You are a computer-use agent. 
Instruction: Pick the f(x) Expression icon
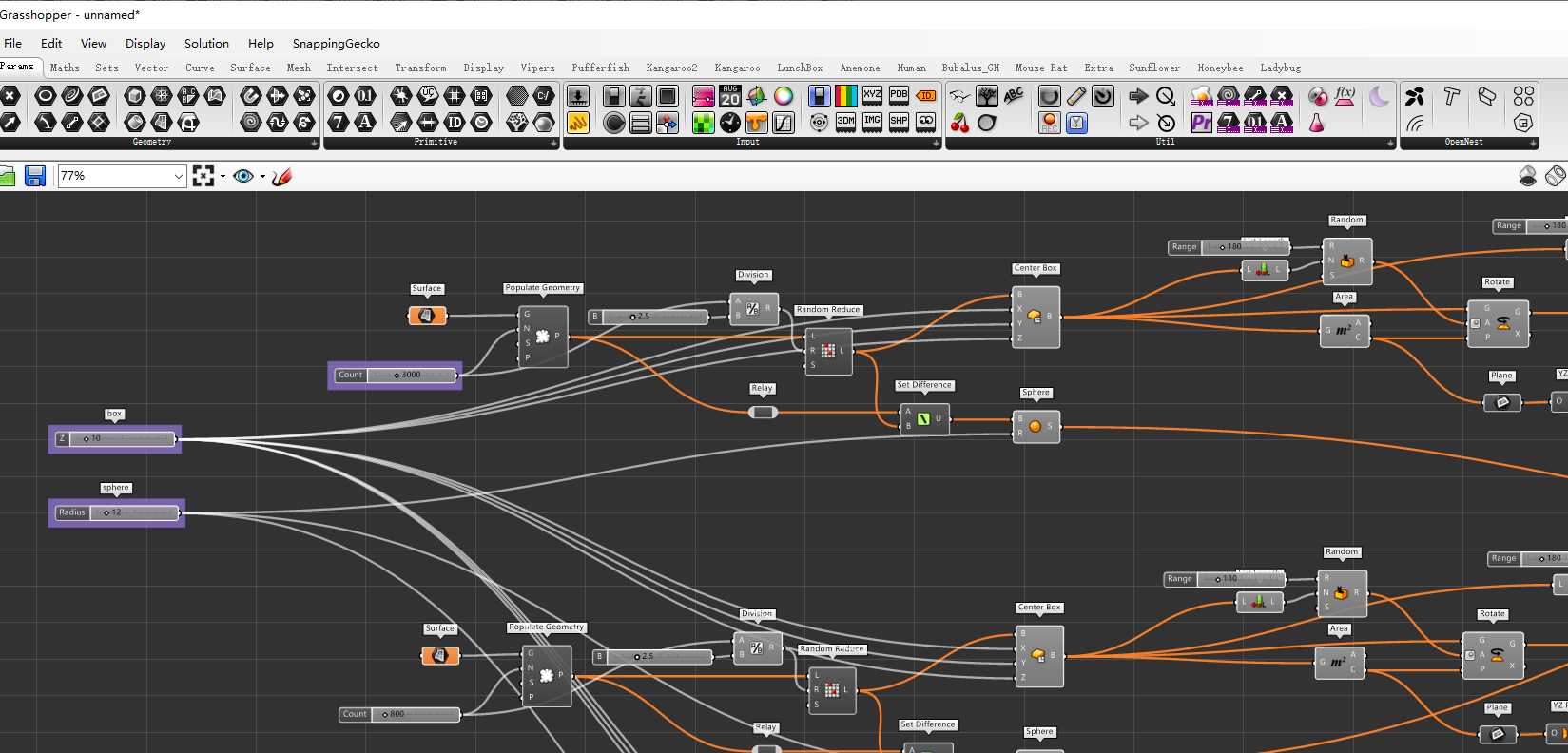coord(1345,95)
